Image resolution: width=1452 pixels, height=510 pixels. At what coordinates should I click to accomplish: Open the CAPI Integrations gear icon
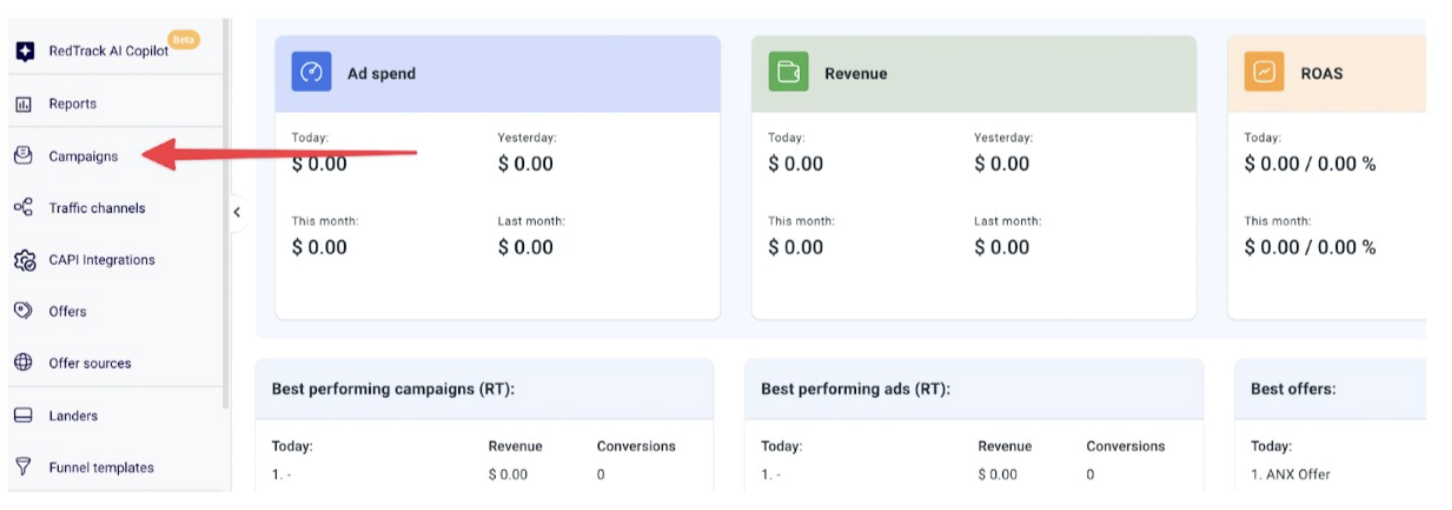pyautogui.click(x=24, y=260)
